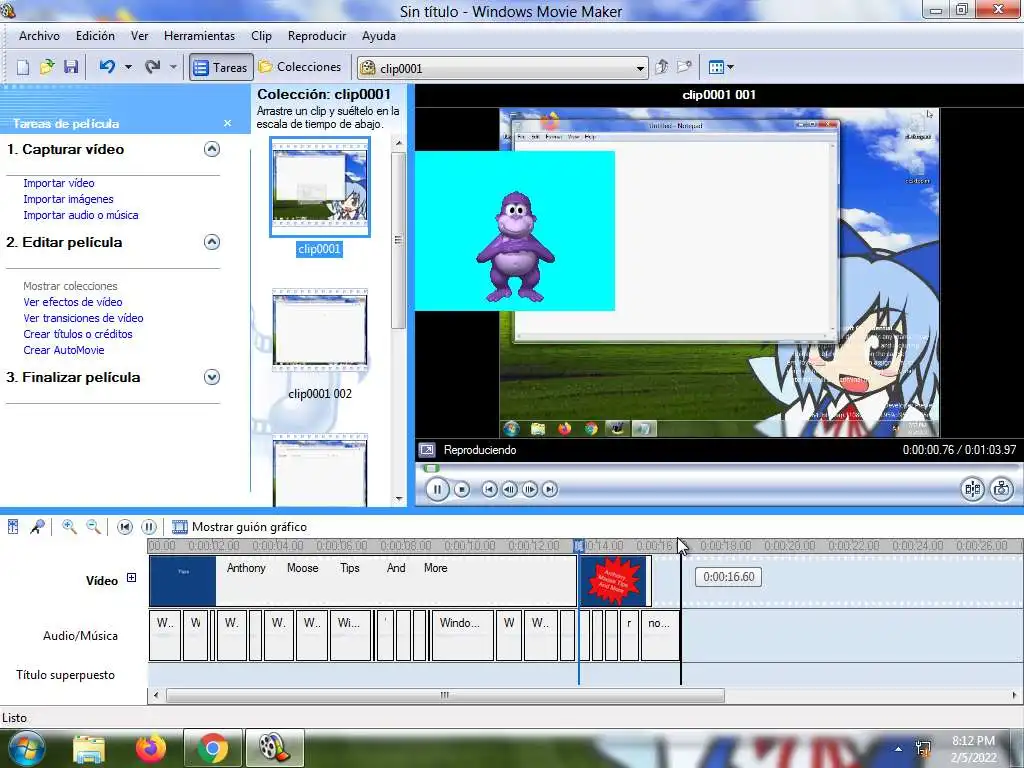This screenshot has height=768, width=1024.
Task: Select the Anthony Moose Tips video clip
Action: (x=363, y=581)
